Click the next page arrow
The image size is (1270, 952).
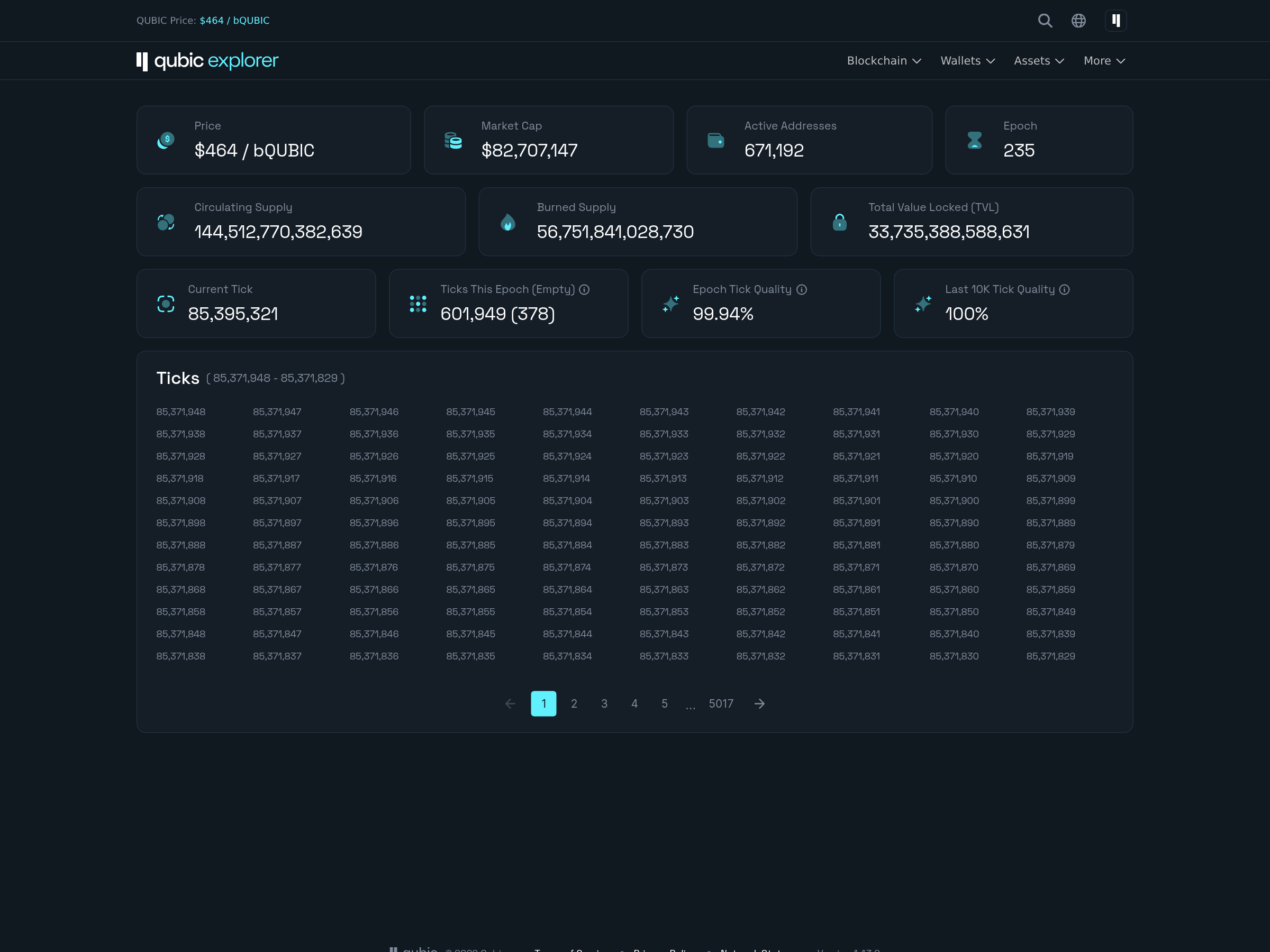(x=759, y=703)
